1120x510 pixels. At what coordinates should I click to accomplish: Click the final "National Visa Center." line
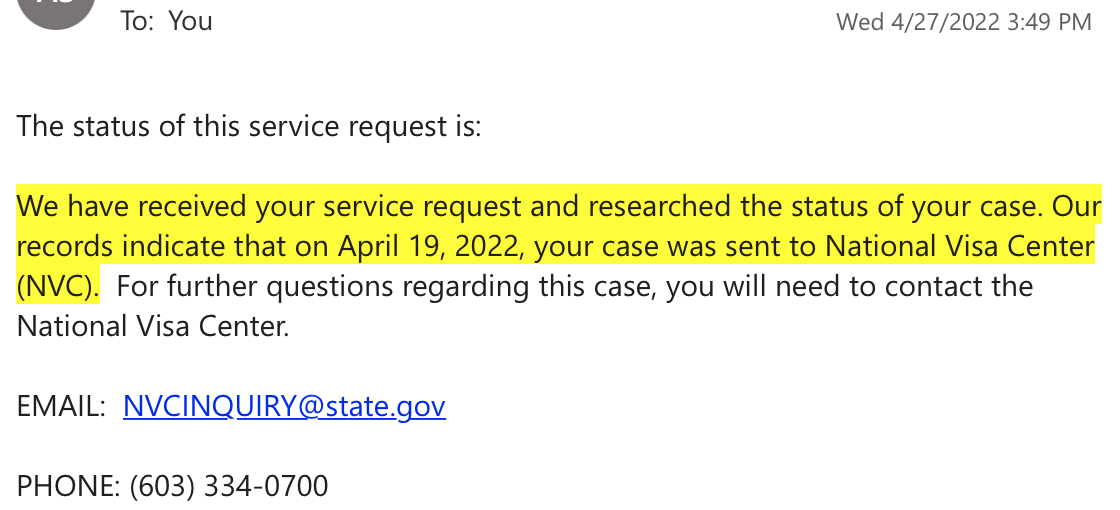coord(153,326)
